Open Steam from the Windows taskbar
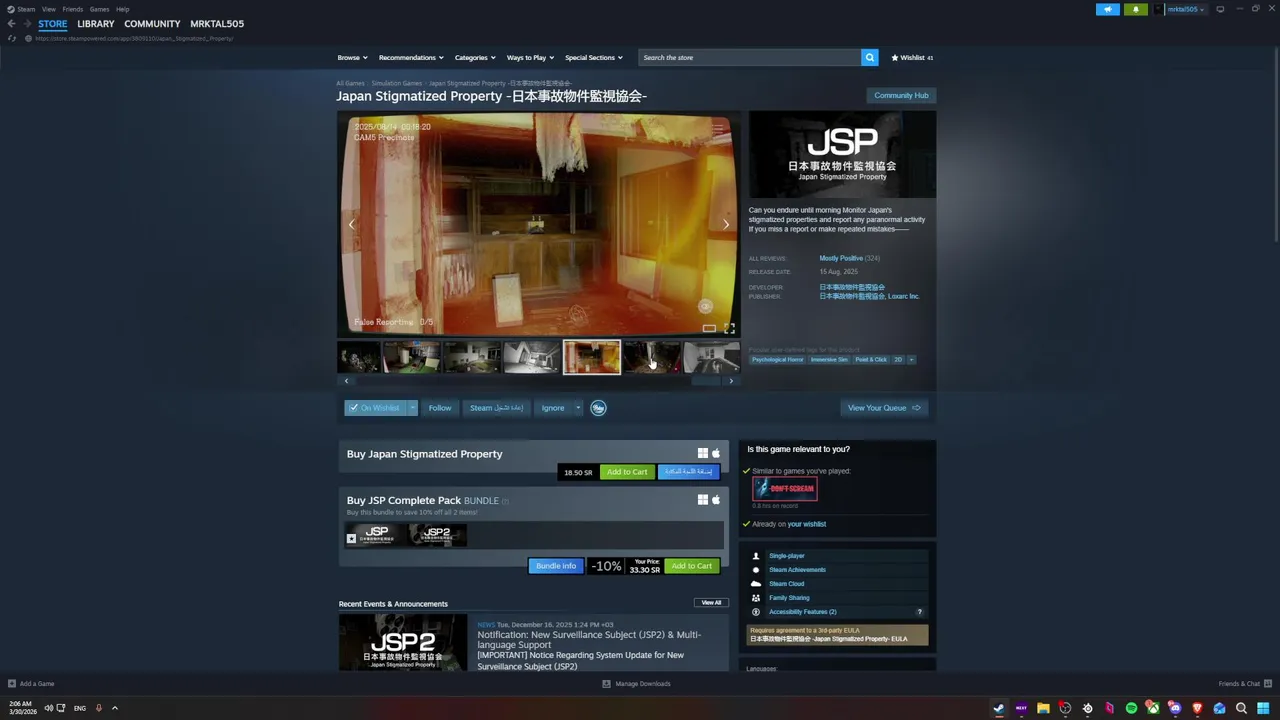Image resolution: width=1280 pixels, height=720 pixels. tap(999, 708)
